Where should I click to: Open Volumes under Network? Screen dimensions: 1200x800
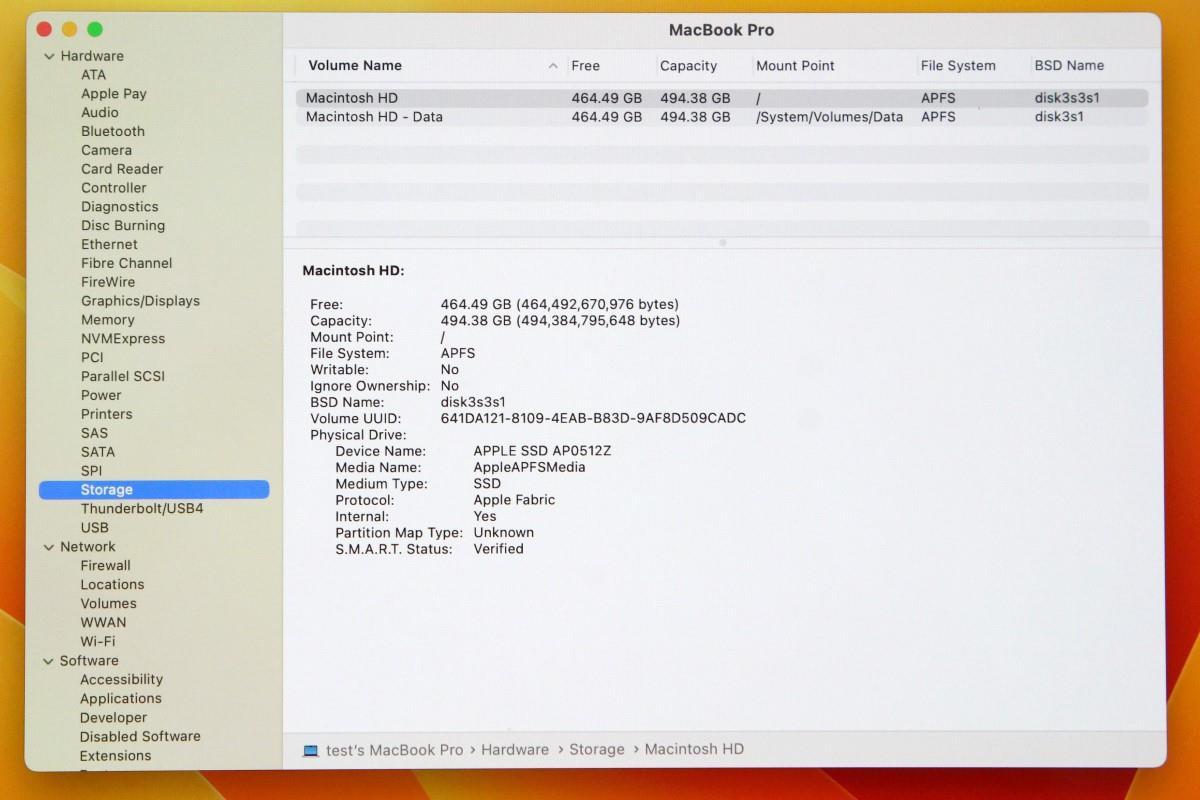tap(109, 604)
